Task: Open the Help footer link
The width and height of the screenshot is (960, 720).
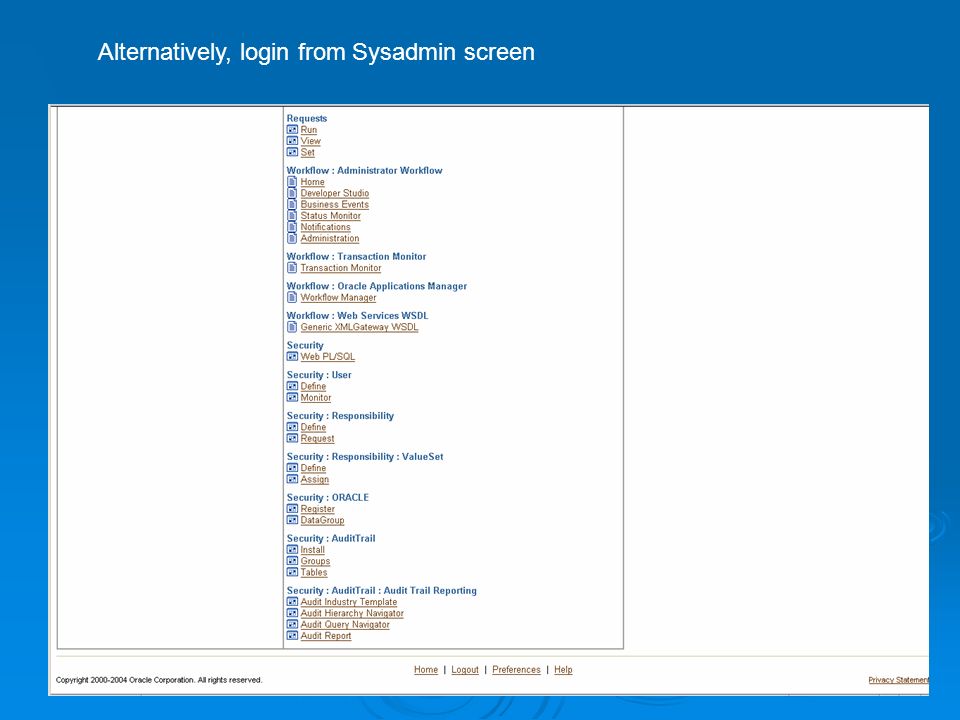Action: 563,670
